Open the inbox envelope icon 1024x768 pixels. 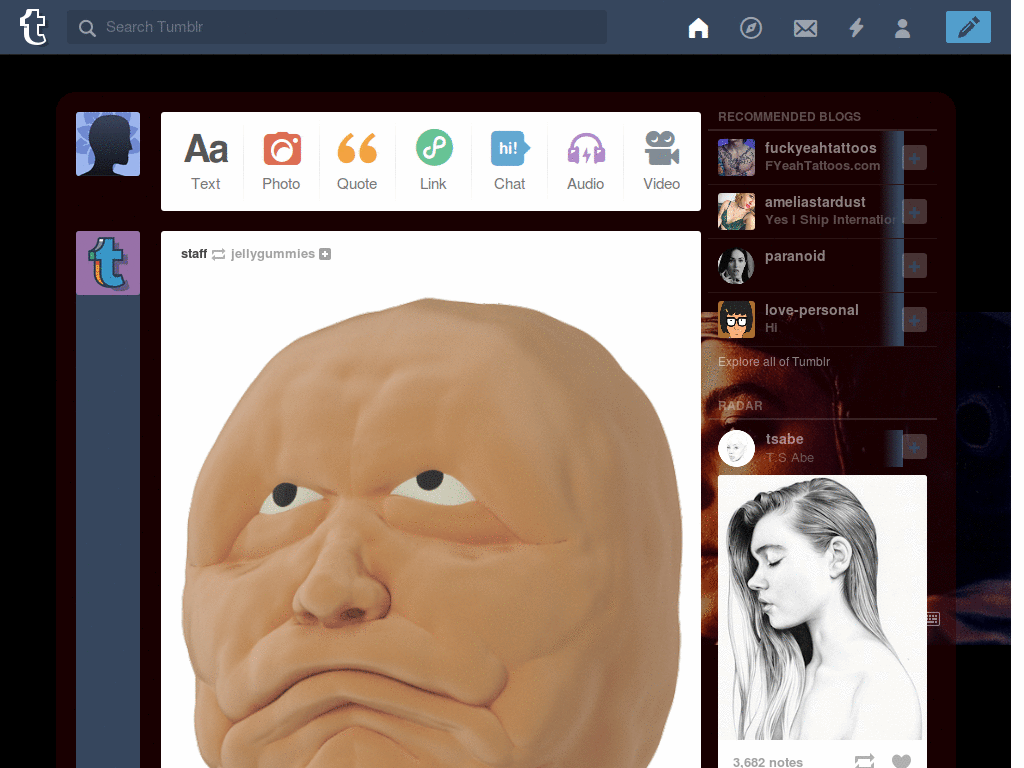coord(805,28)
